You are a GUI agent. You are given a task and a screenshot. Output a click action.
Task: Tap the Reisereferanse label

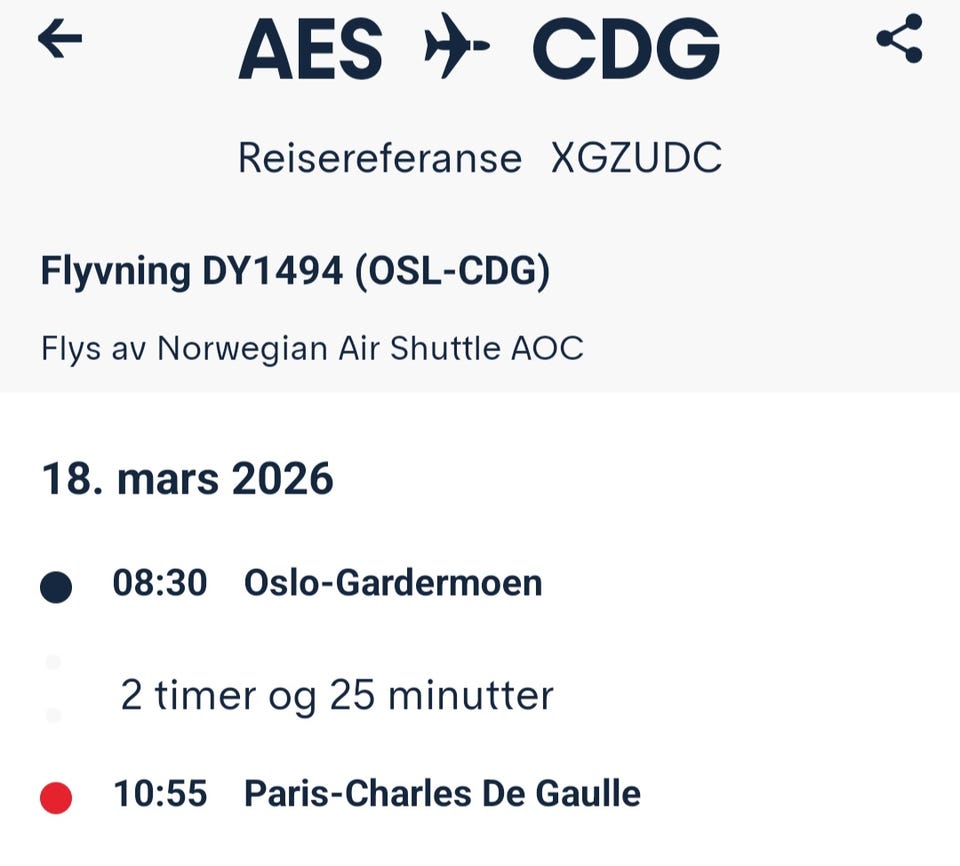point(380,159)
